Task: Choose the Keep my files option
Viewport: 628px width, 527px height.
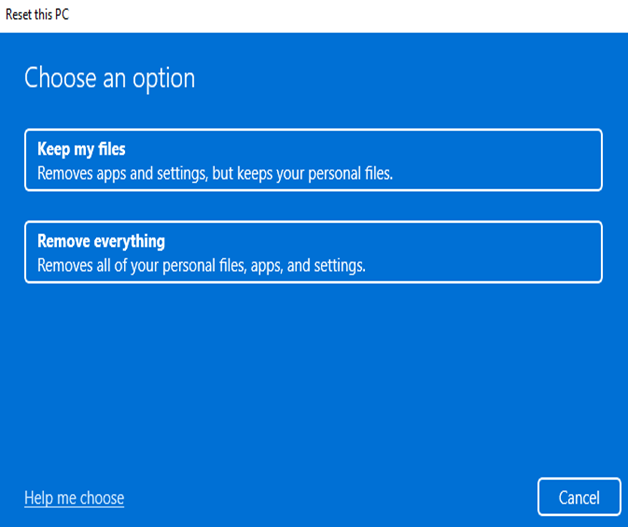Action: (313, 160)
